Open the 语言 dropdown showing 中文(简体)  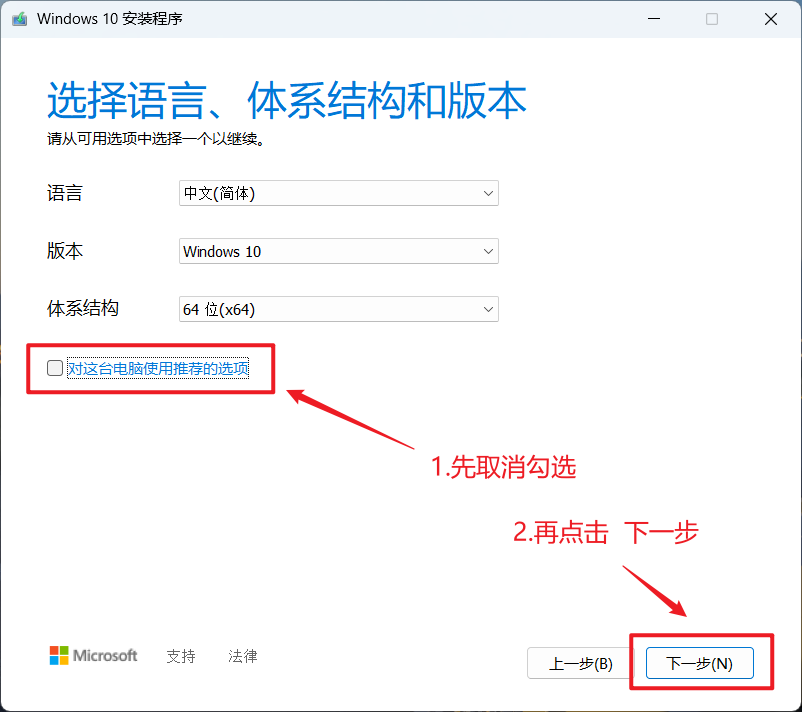tap(339, 193)
